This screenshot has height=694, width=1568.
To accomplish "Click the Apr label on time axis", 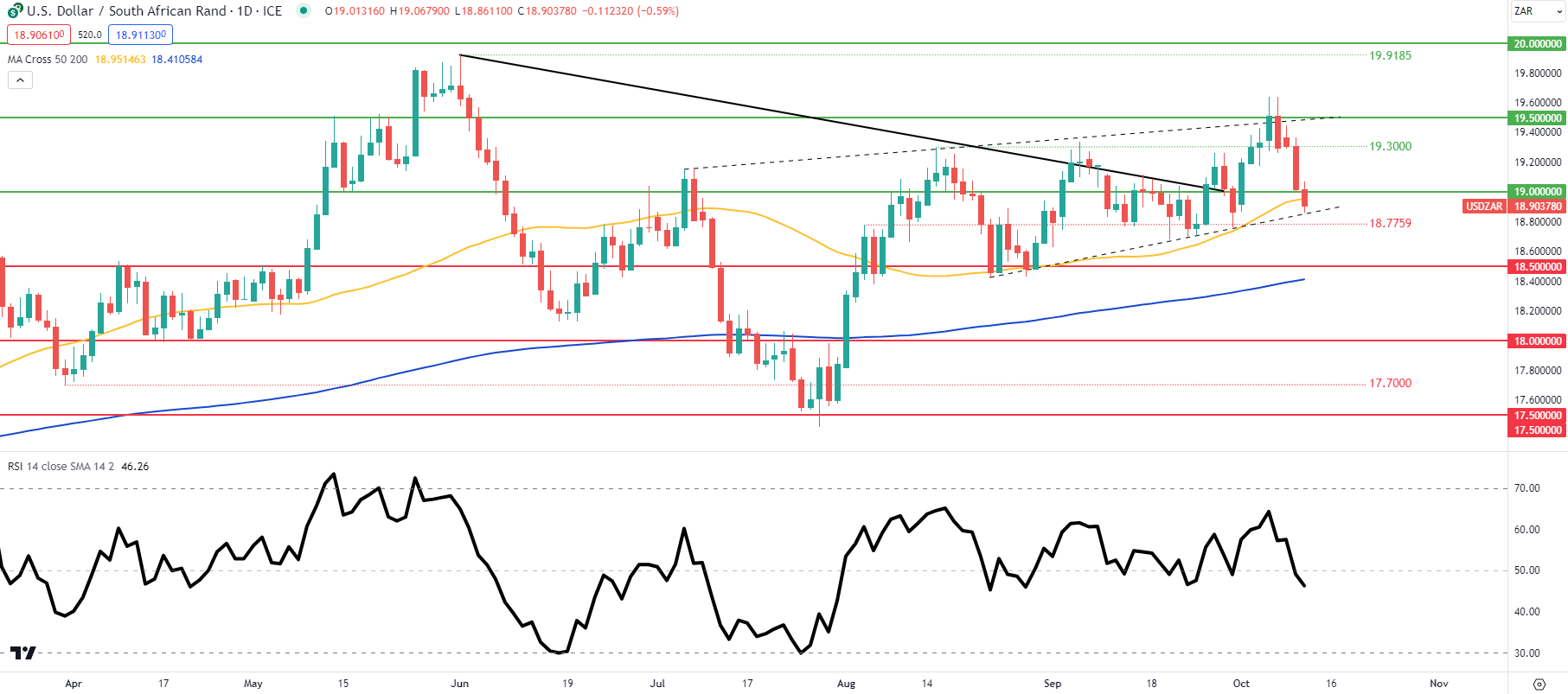I will tap(74, 684).
